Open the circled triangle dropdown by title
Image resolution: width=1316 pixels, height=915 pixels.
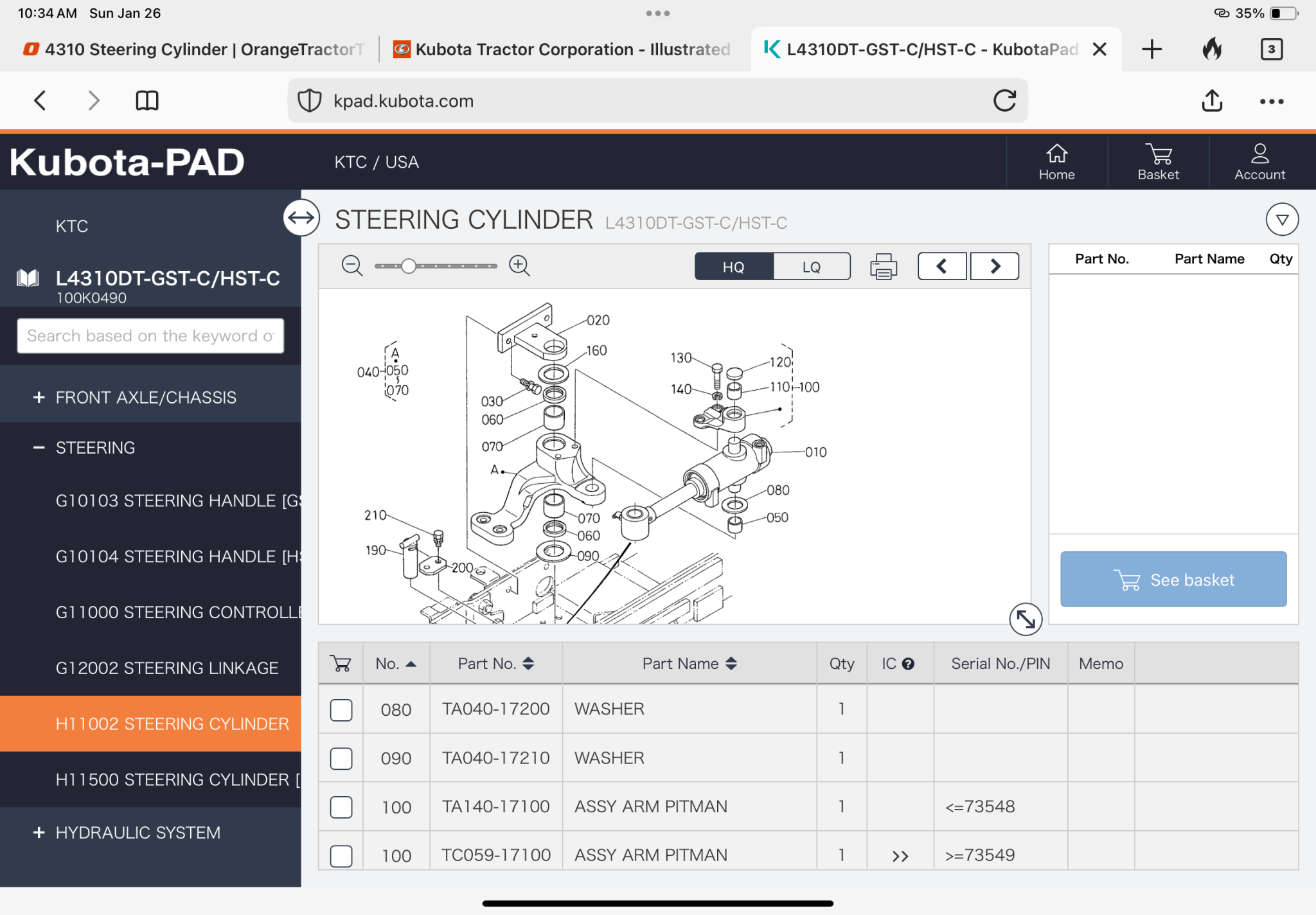[1282, 220]
